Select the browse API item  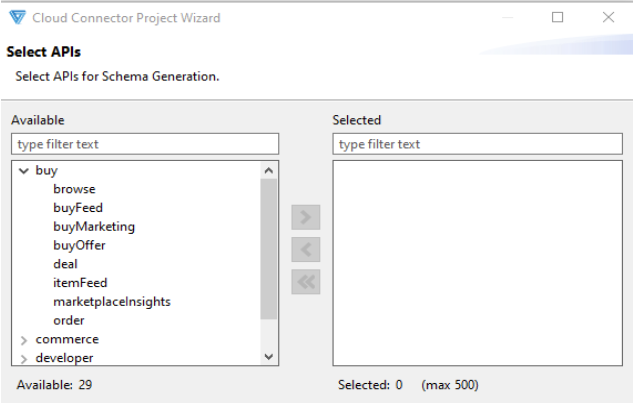[x=74, y=189]
